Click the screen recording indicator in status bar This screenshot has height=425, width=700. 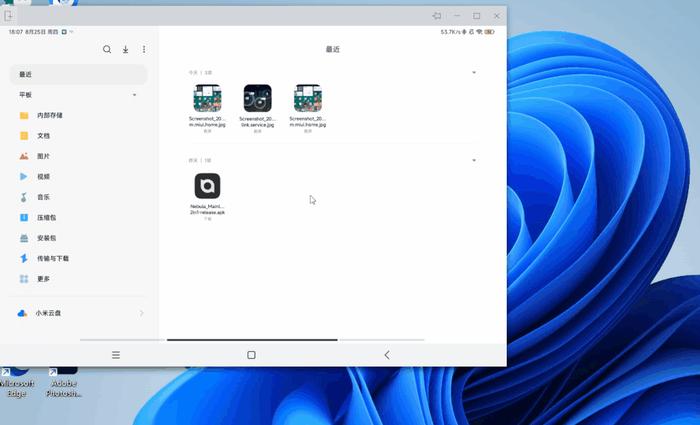click(64, 32)
